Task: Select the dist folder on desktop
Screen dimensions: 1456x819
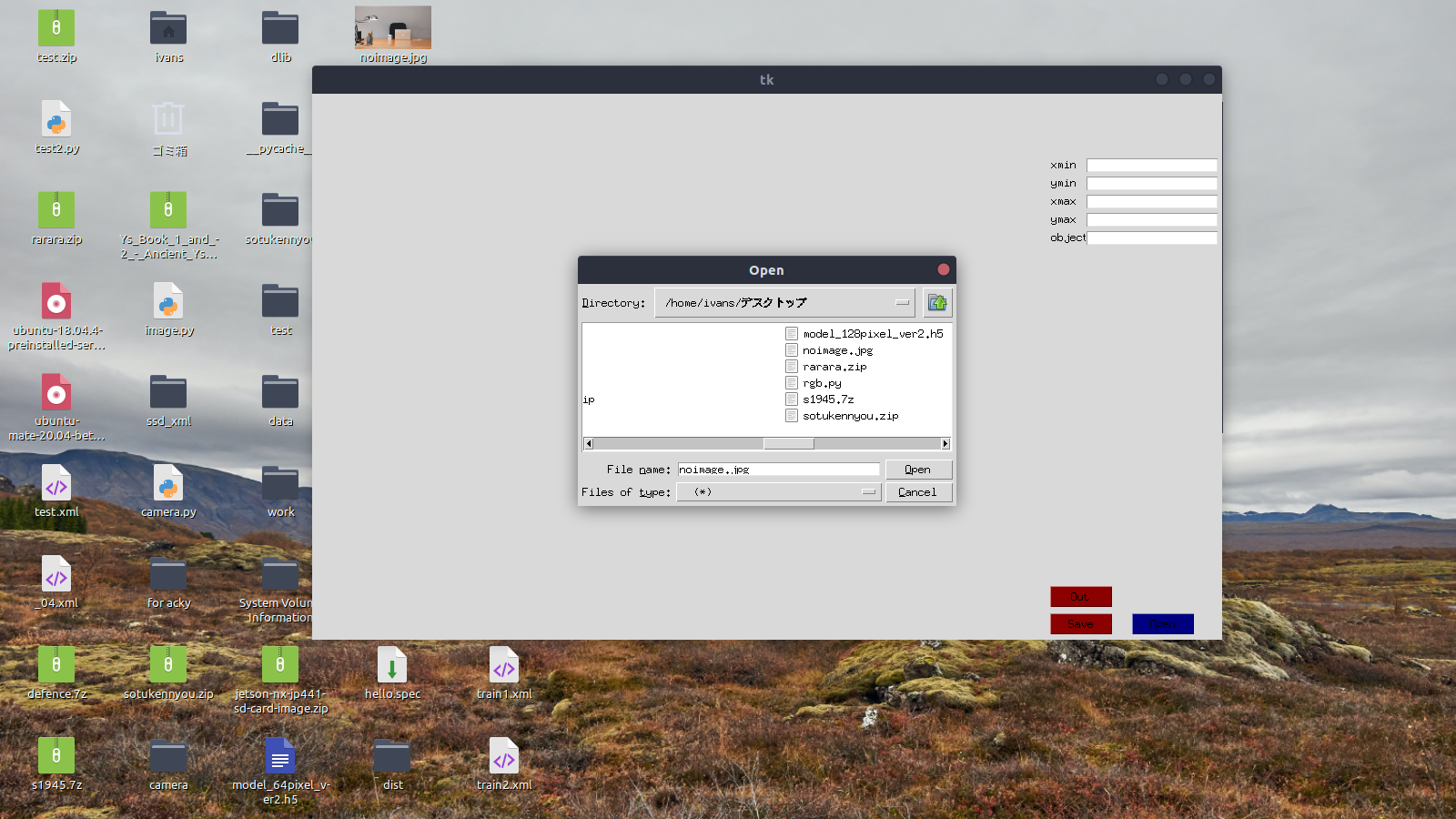Action: (x=392, y=756)
